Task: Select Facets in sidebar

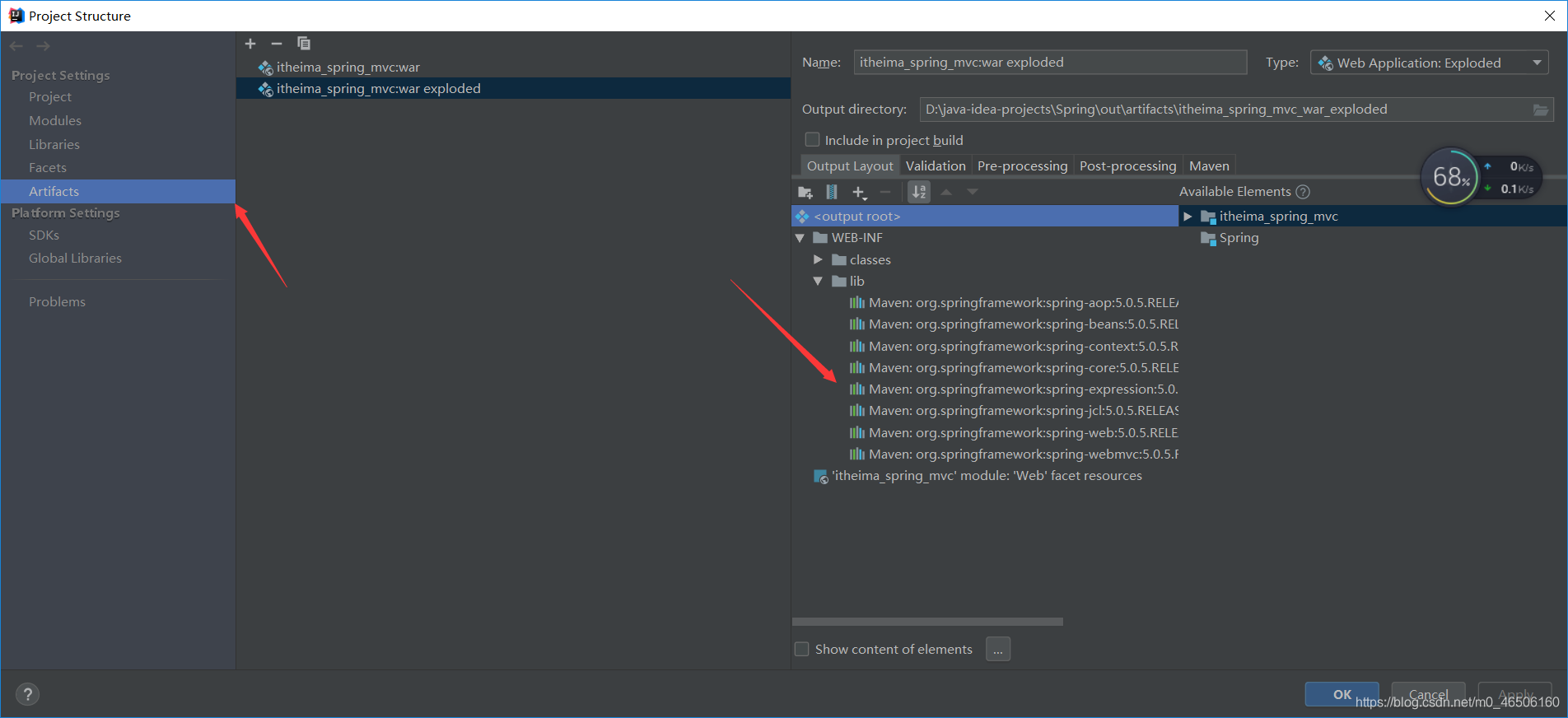Action: (x=48, y=168)
